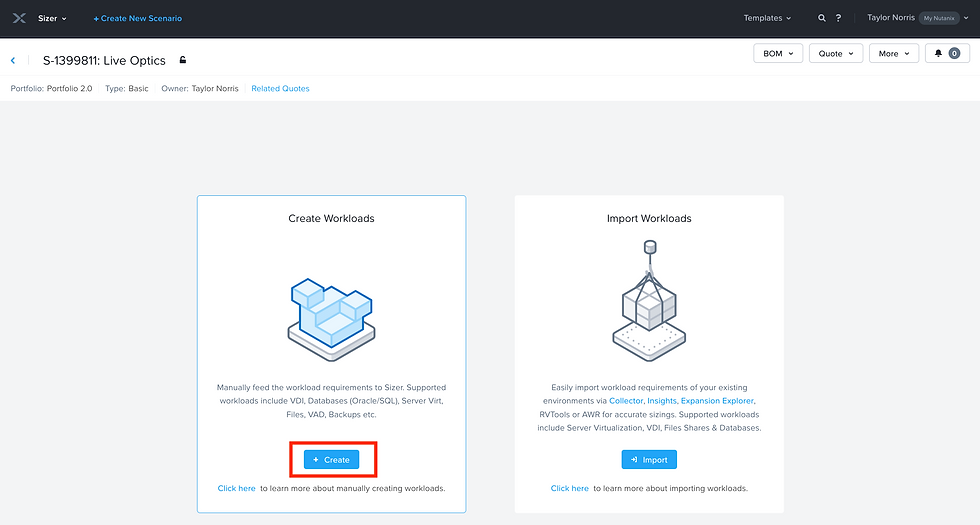Viewport: 980px width, 525px height.
Task: Click the Type: Basic label
Action: coord(127,89)
